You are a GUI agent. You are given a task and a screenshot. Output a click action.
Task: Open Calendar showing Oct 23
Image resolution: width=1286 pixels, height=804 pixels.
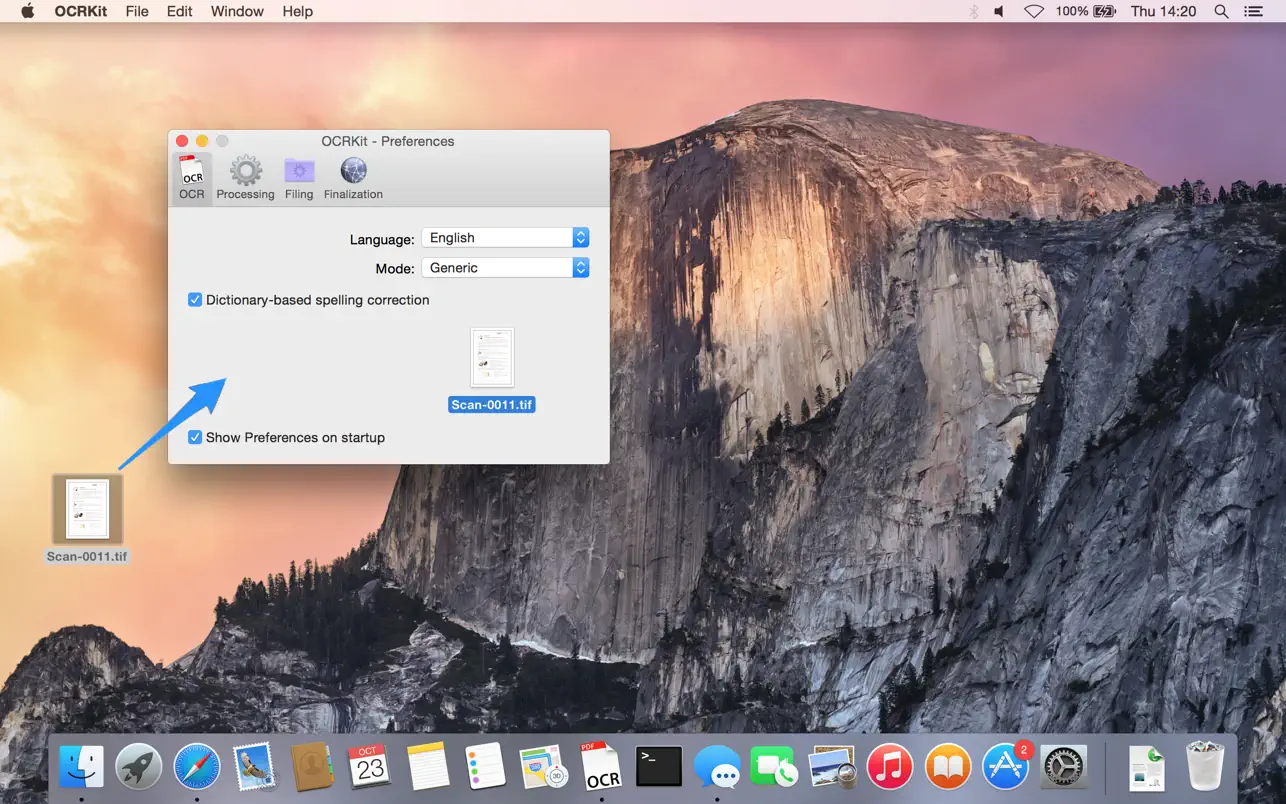click(370, 767)
